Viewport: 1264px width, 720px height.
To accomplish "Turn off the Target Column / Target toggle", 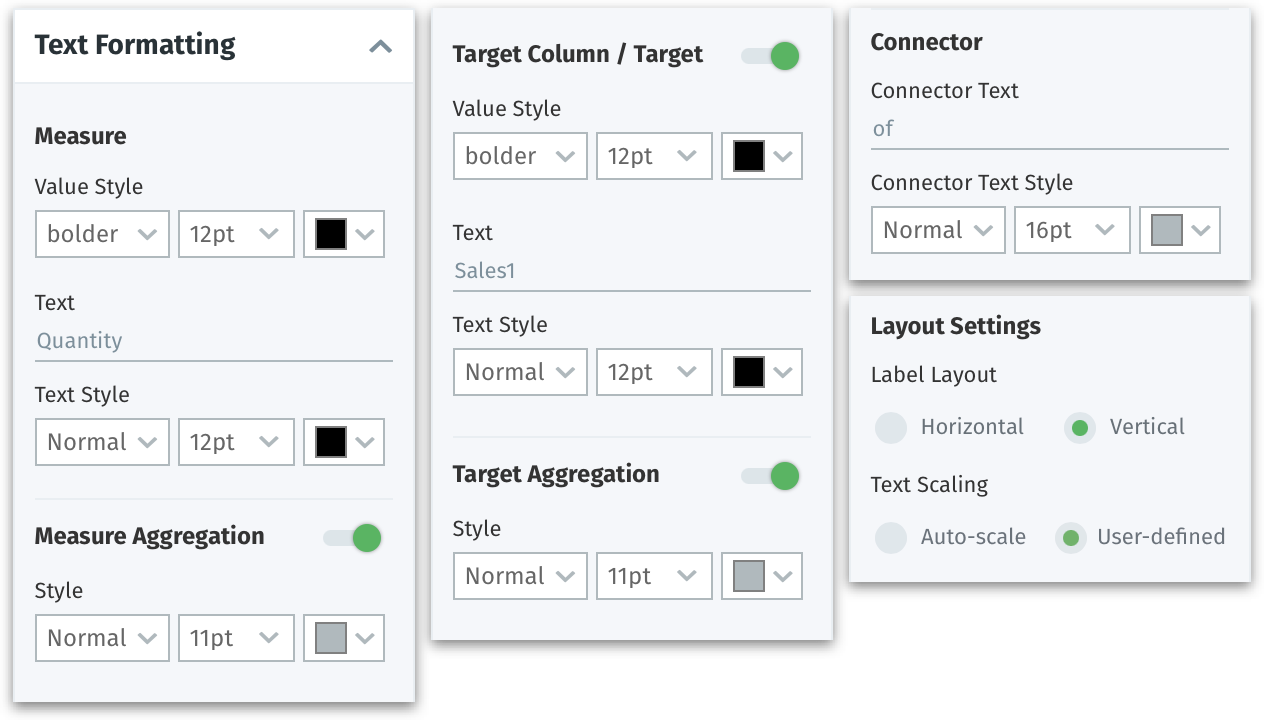I will 769,55.
